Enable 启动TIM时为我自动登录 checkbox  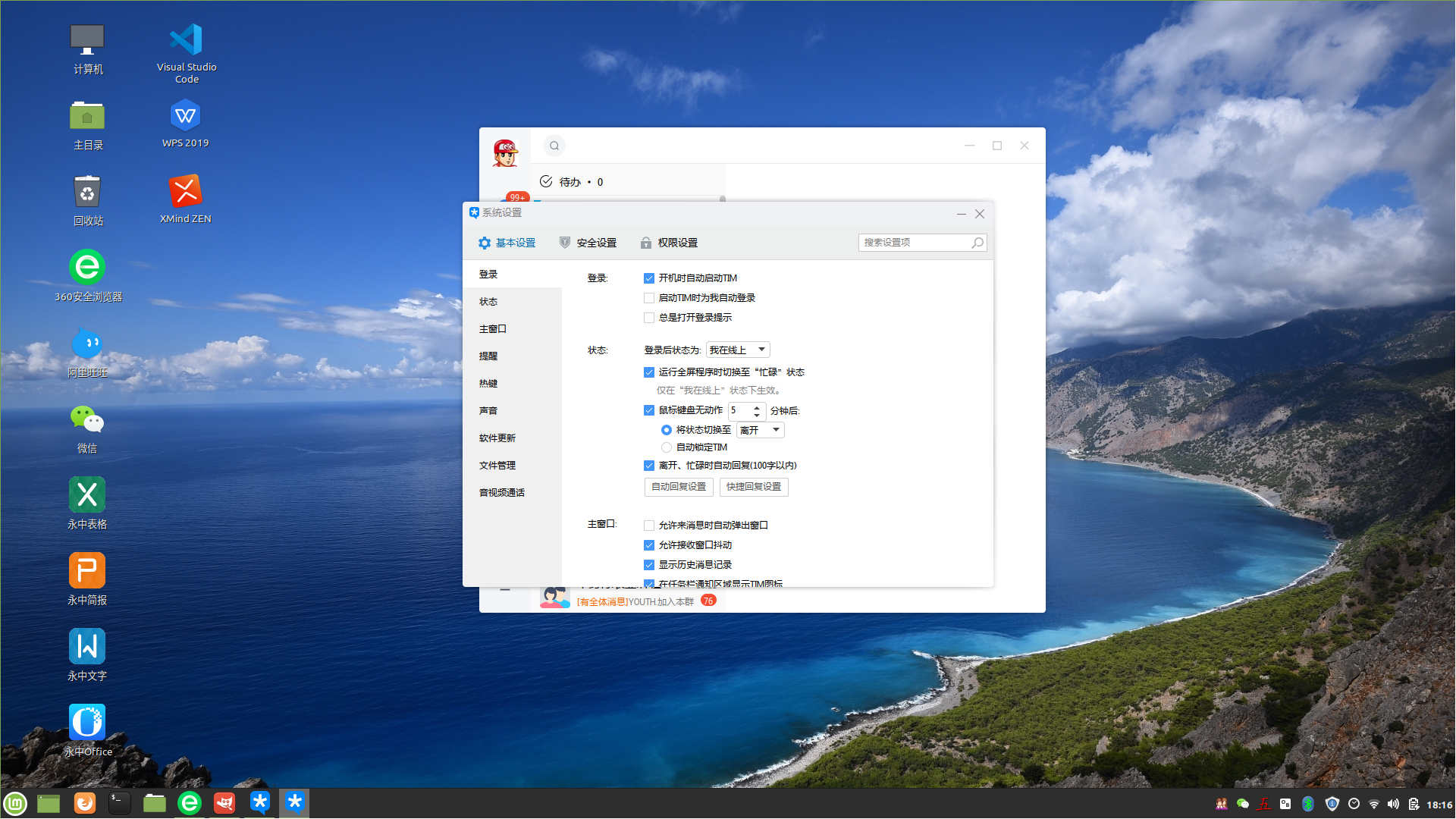pos(649,298)
